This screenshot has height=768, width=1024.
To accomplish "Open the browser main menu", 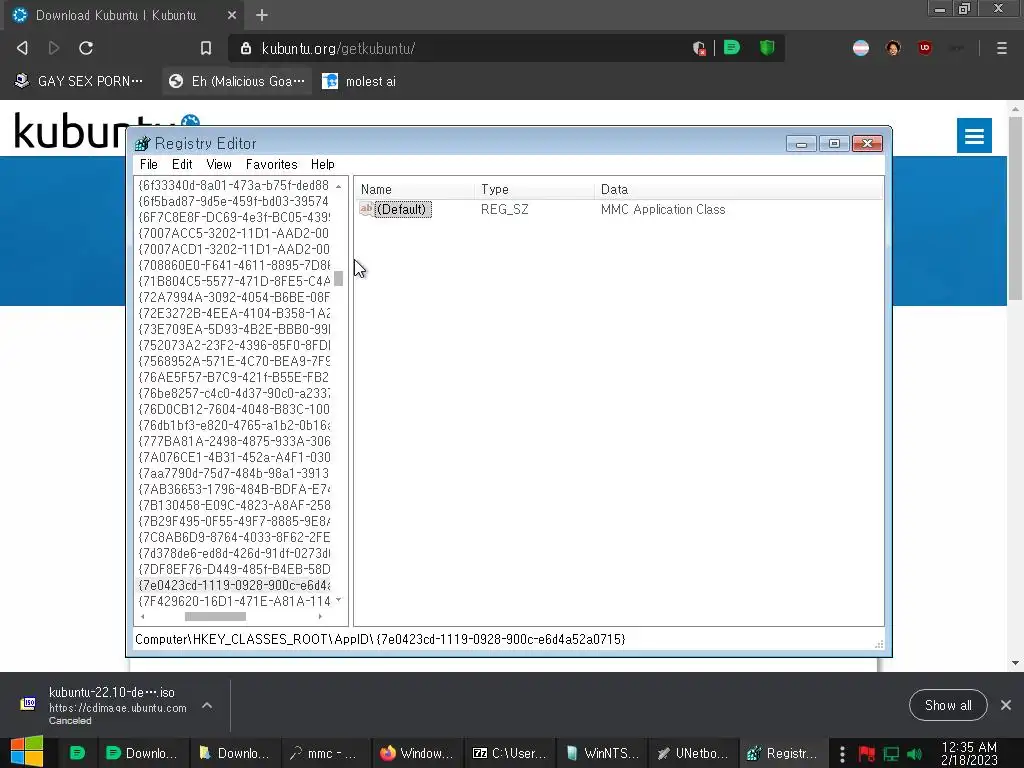I will click(1001, 48).
